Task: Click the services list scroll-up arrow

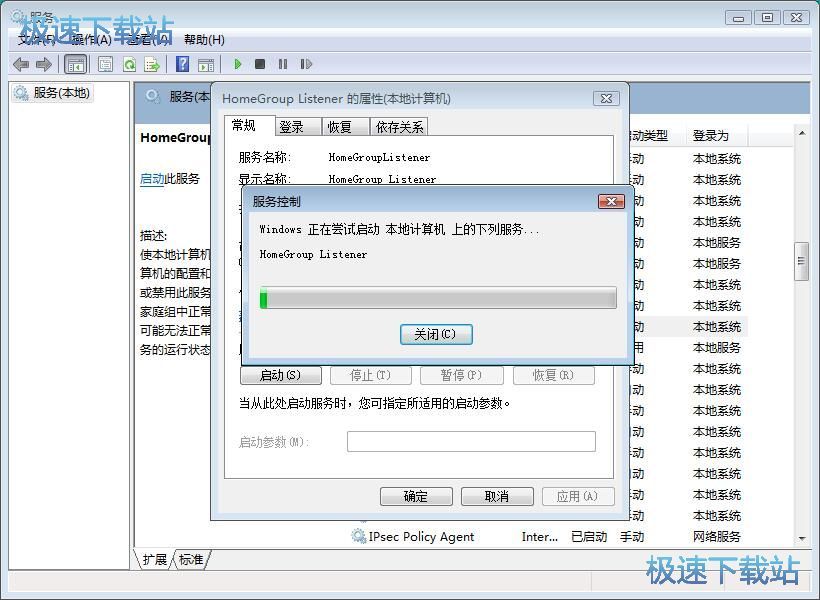Action: (x=802, y=133)
